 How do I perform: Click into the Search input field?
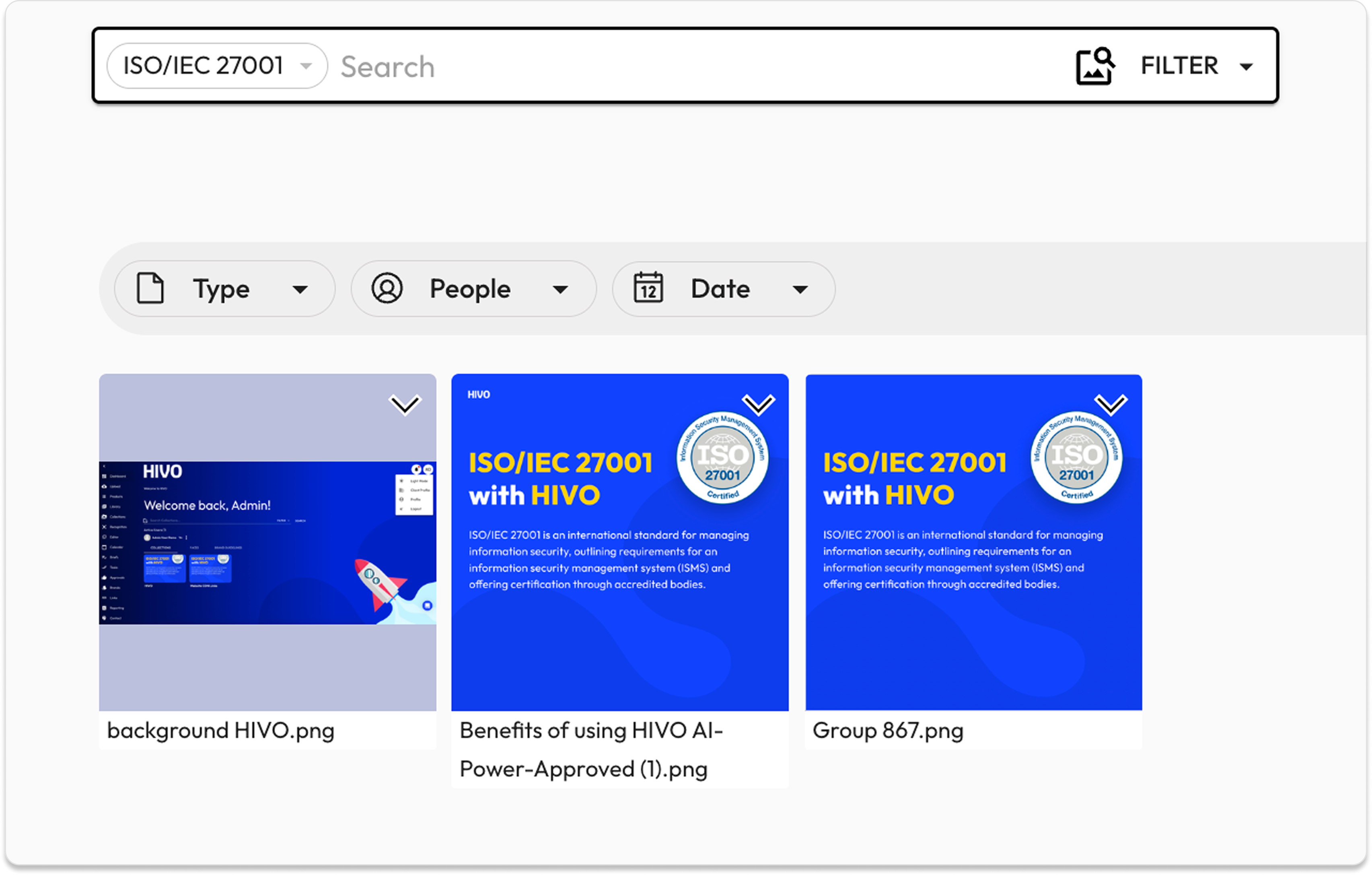click(684, 66)
